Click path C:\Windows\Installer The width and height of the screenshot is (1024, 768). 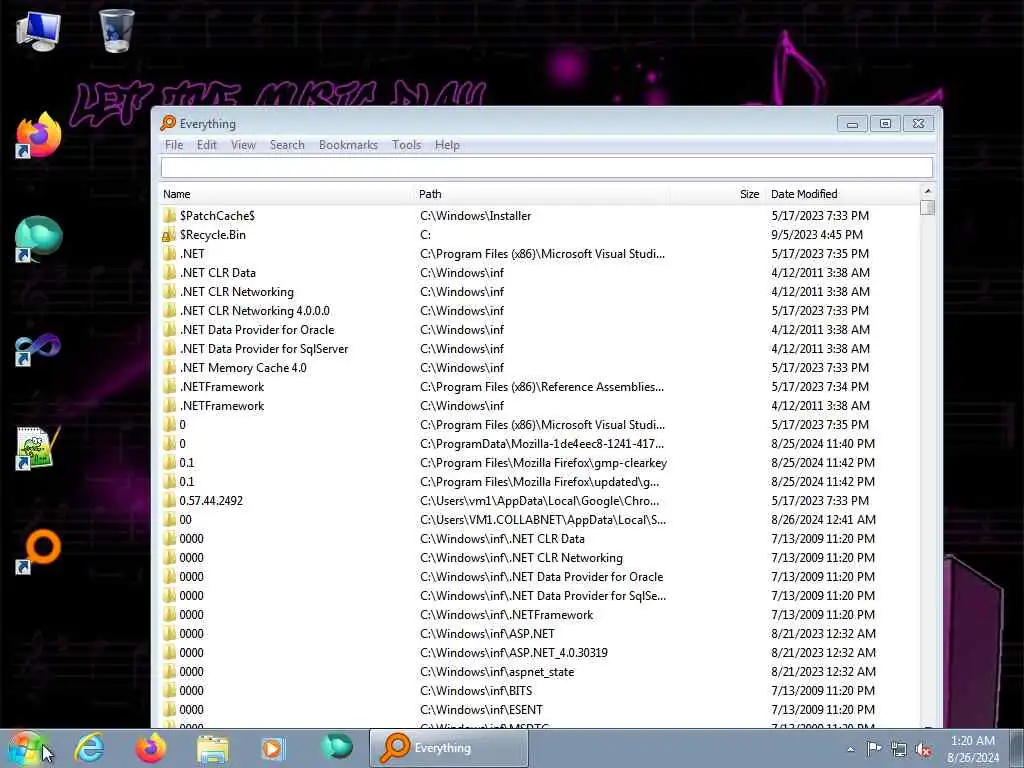coord(475,216)
